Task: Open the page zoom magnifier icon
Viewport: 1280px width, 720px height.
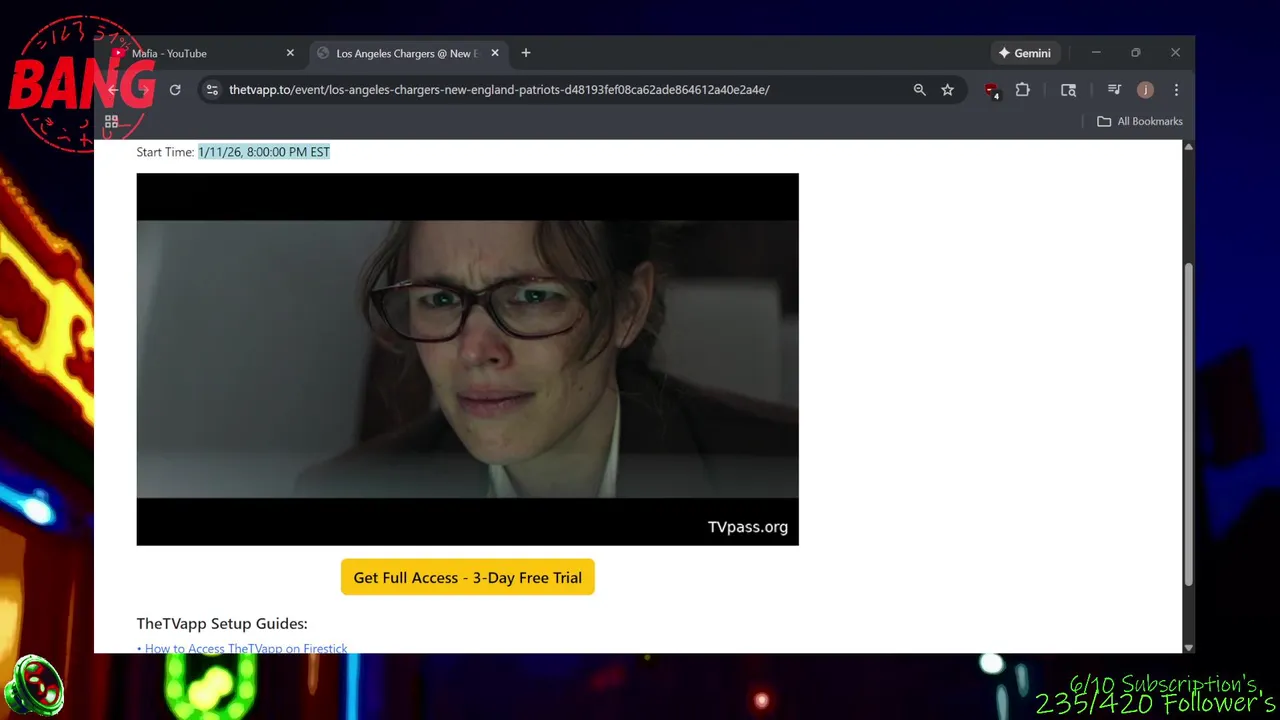Action: (919, 90)
